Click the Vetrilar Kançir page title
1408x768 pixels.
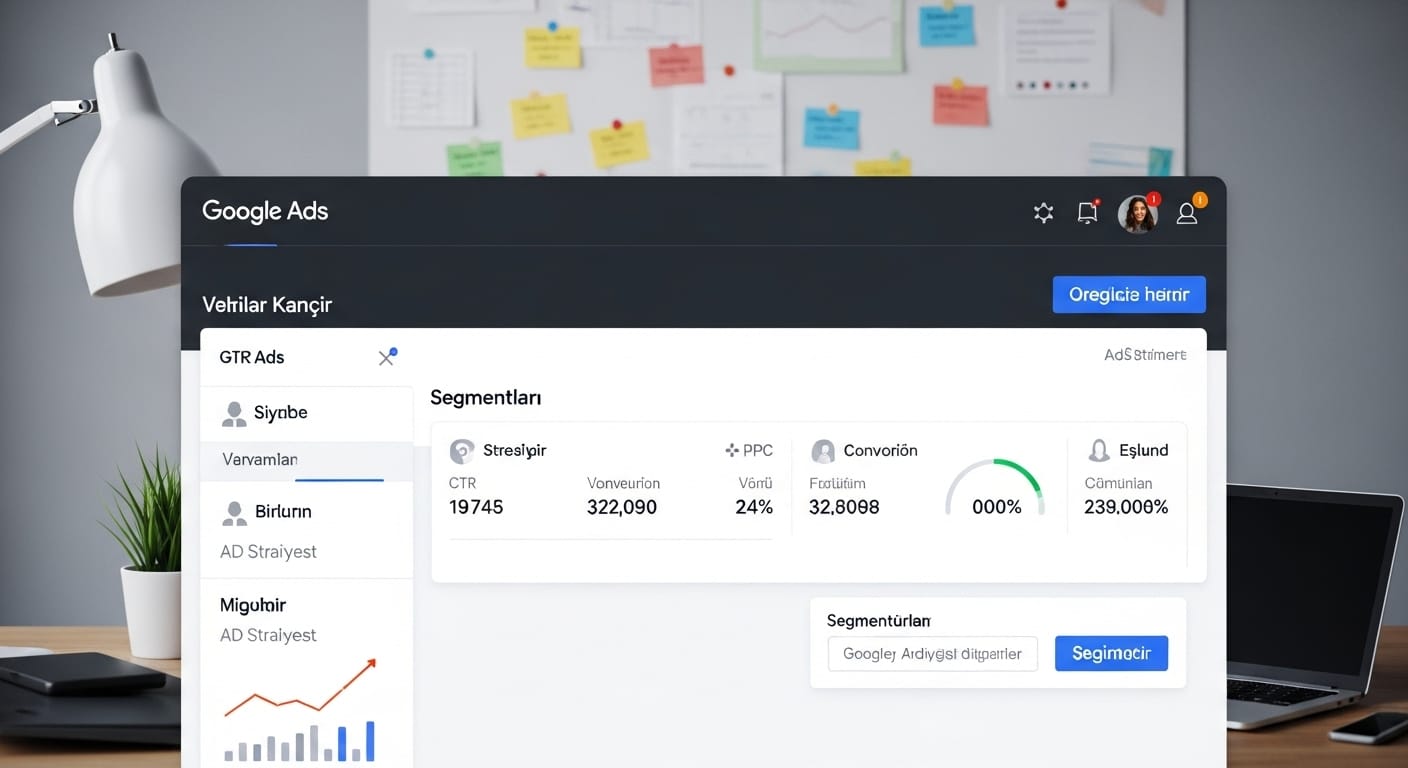coord(267,304)
